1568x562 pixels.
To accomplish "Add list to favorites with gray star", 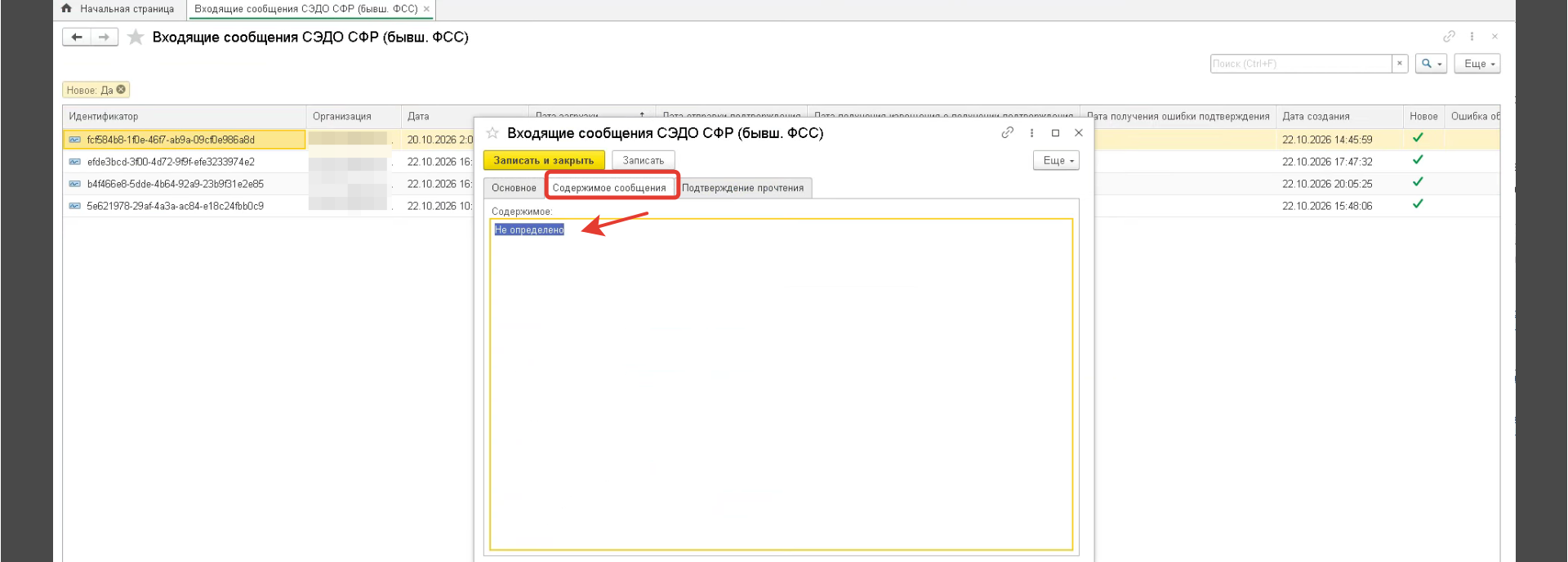I will point(136,37).
